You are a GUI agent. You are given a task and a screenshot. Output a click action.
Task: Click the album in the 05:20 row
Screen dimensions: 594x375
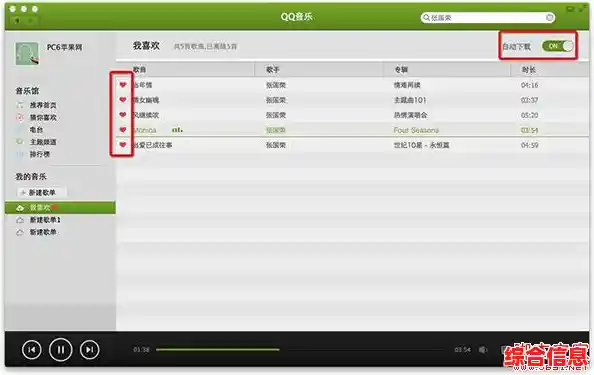pos(410,115)
